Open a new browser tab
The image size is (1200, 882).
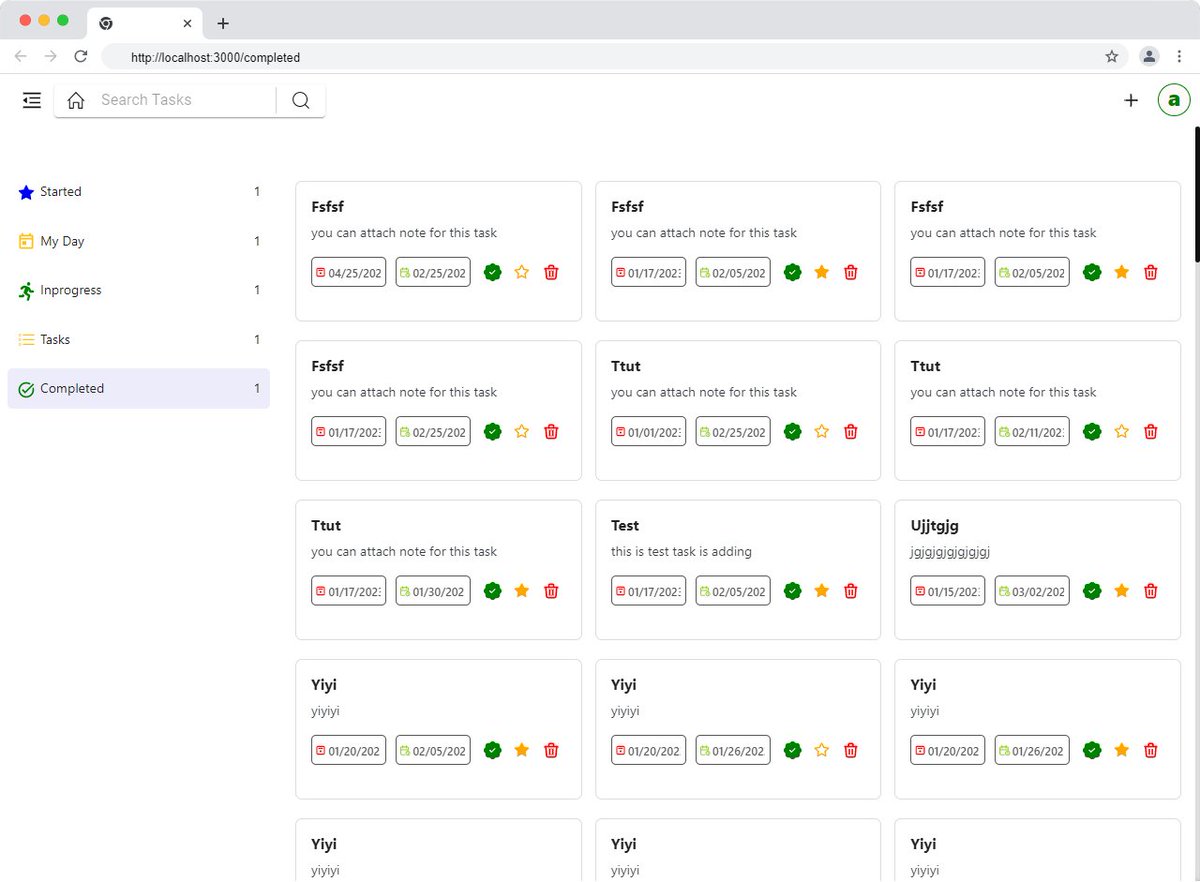pyautogui.click(x=223, y=23)
